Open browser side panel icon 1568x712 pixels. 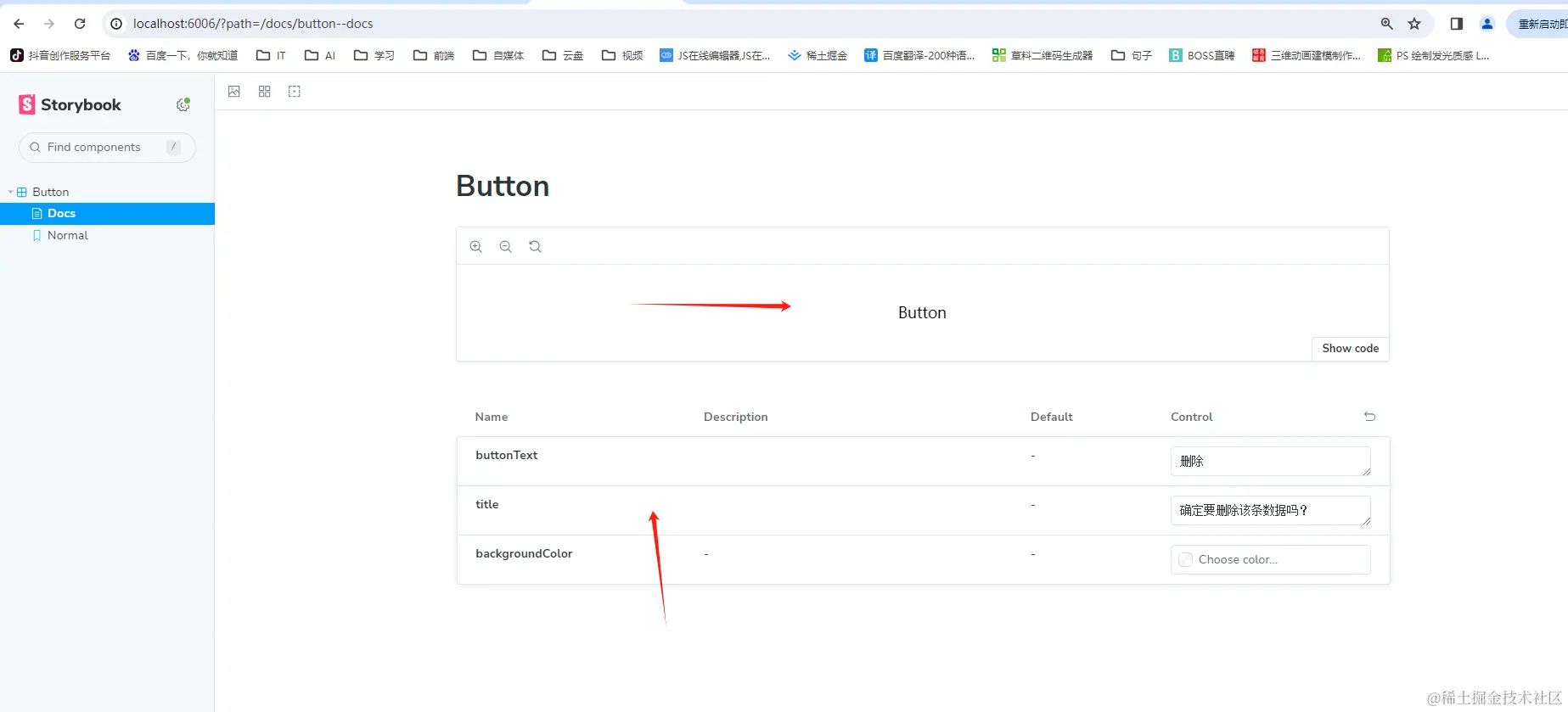1457,24
